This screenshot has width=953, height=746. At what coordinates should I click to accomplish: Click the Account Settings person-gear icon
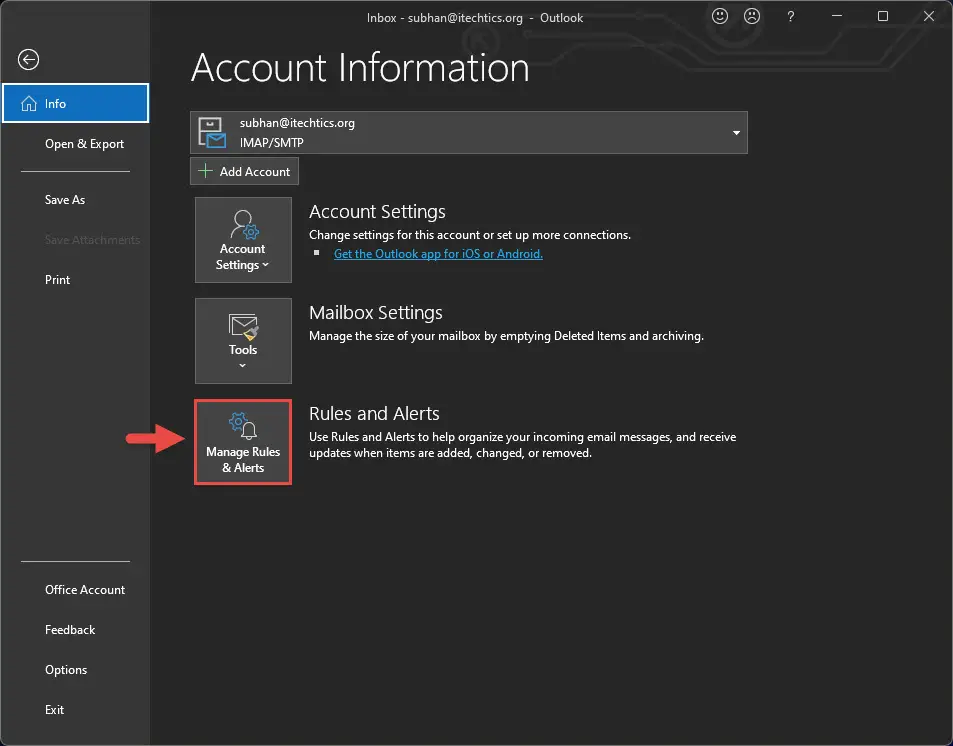pyautogui.click(x=244, y=224)
